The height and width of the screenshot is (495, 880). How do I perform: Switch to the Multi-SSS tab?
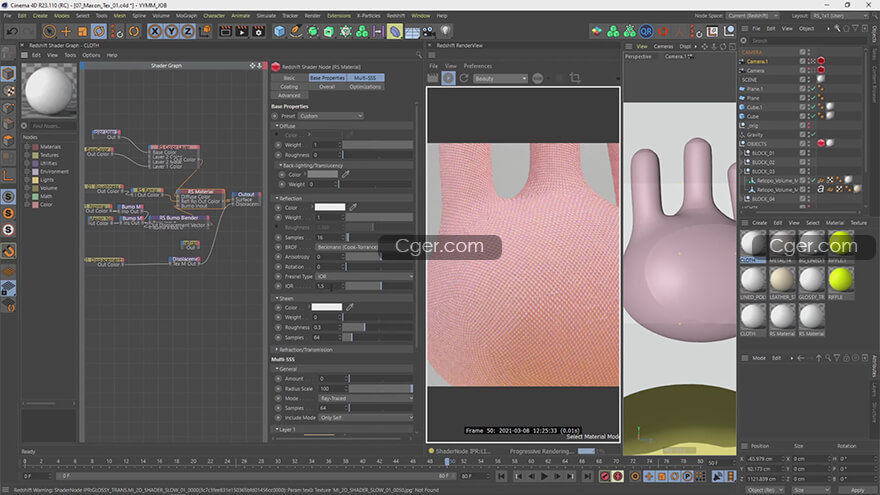click(365, 78)
